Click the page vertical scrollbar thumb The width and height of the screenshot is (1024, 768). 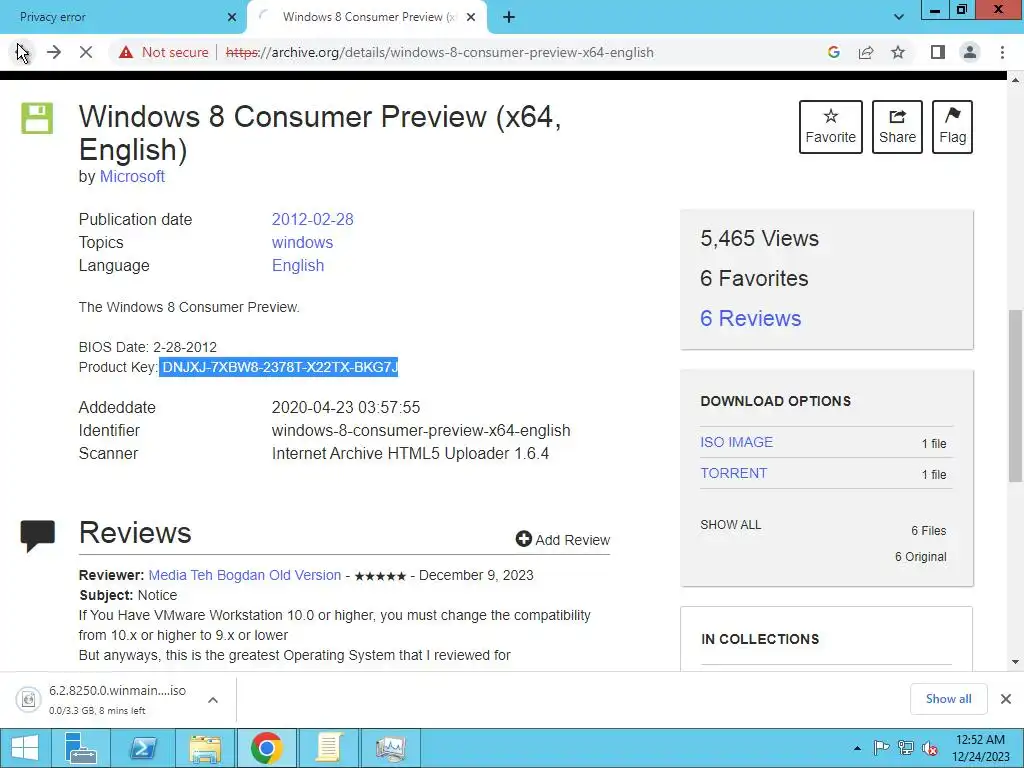pos(1015,396)
